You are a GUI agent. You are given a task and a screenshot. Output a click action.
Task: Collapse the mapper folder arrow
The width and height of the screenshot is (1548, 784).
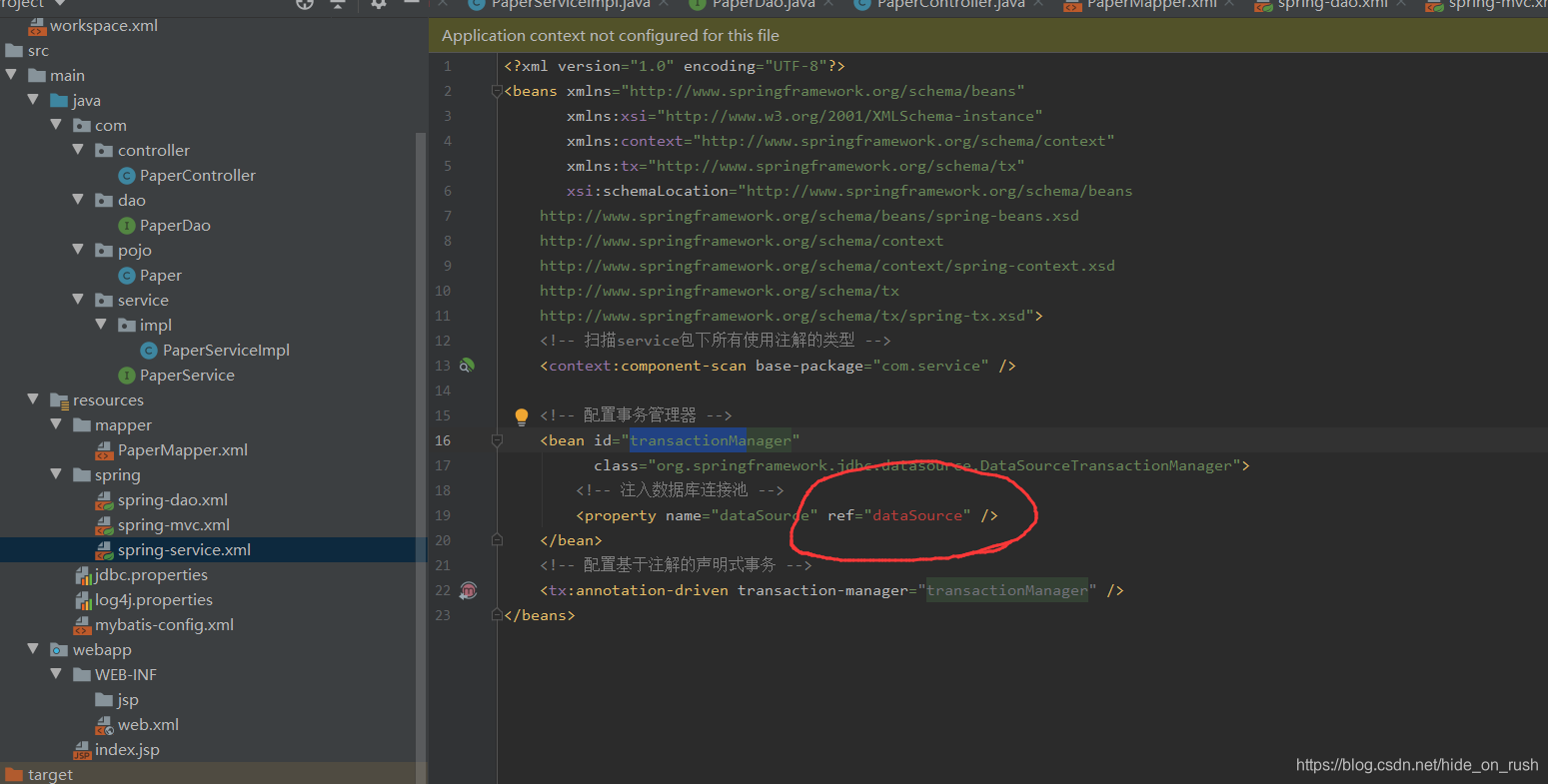[x=57, y=424]
